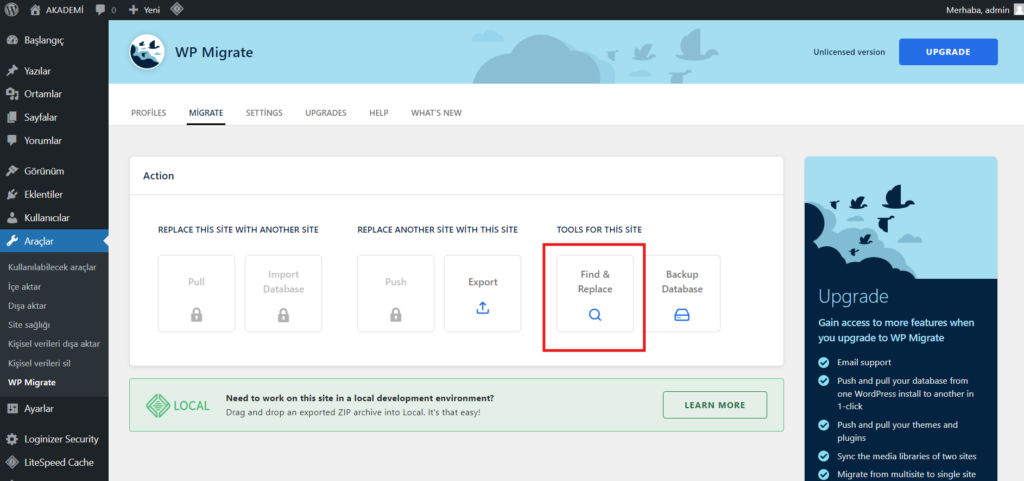
Task: Click the Sayfalar pages icon
Action: tap(12, 117)
